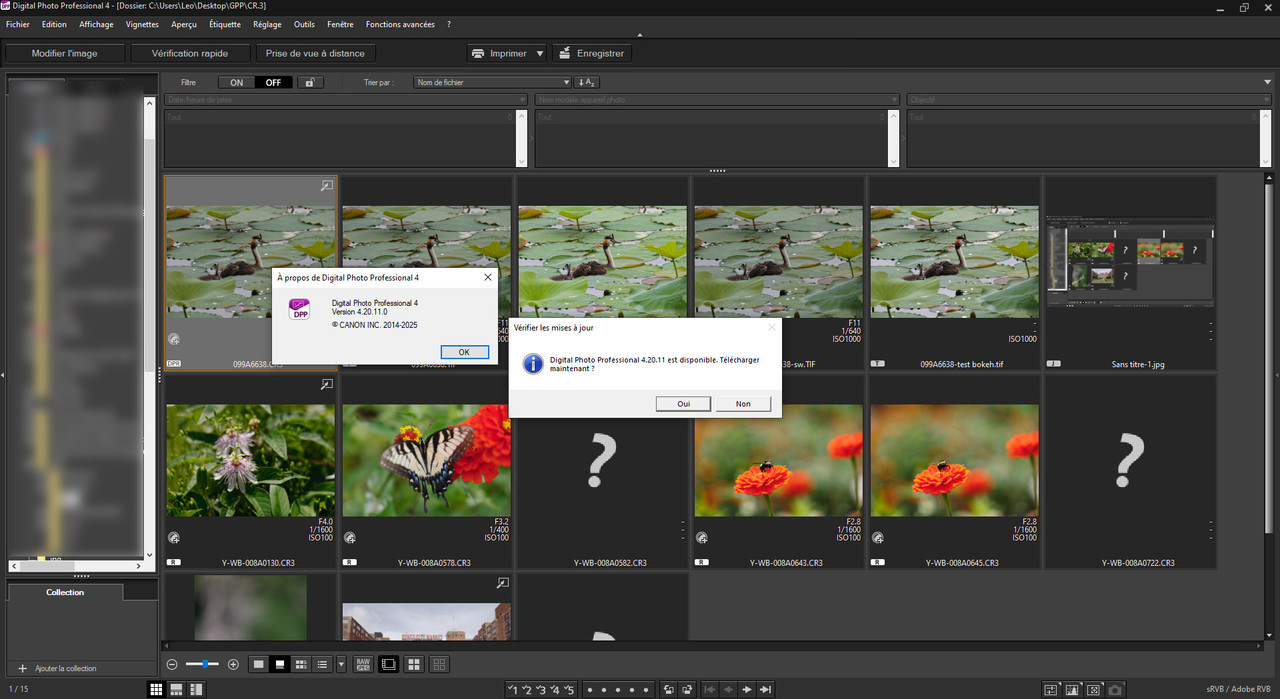
Task: Rotate the image left
Action: click(x=668, y=689)
